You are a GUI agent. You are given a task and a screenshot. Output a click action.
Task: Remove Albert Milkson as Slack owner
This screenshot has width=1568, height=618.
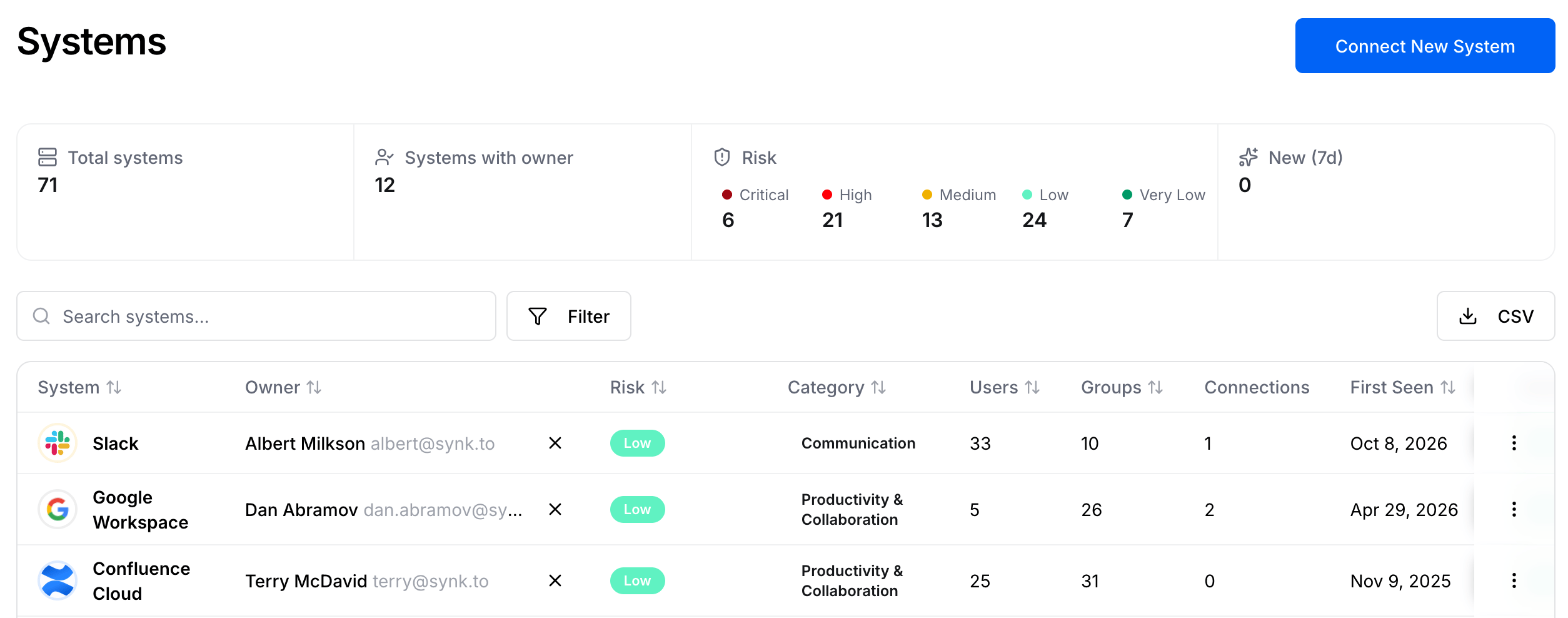555,443
